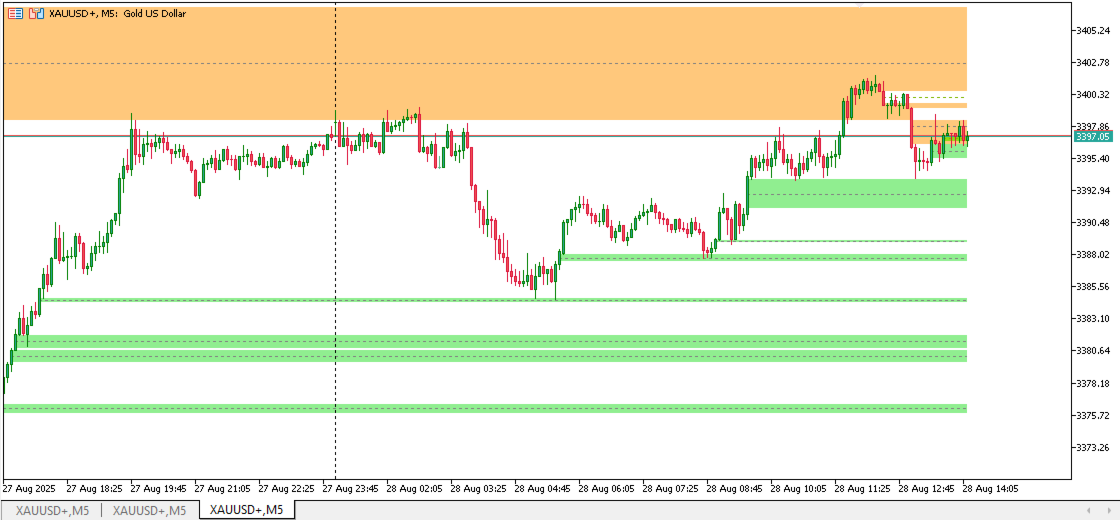Click the 3375.72 price axis label
This screenshot has width=1120, height=520.
pos(1093,415)
